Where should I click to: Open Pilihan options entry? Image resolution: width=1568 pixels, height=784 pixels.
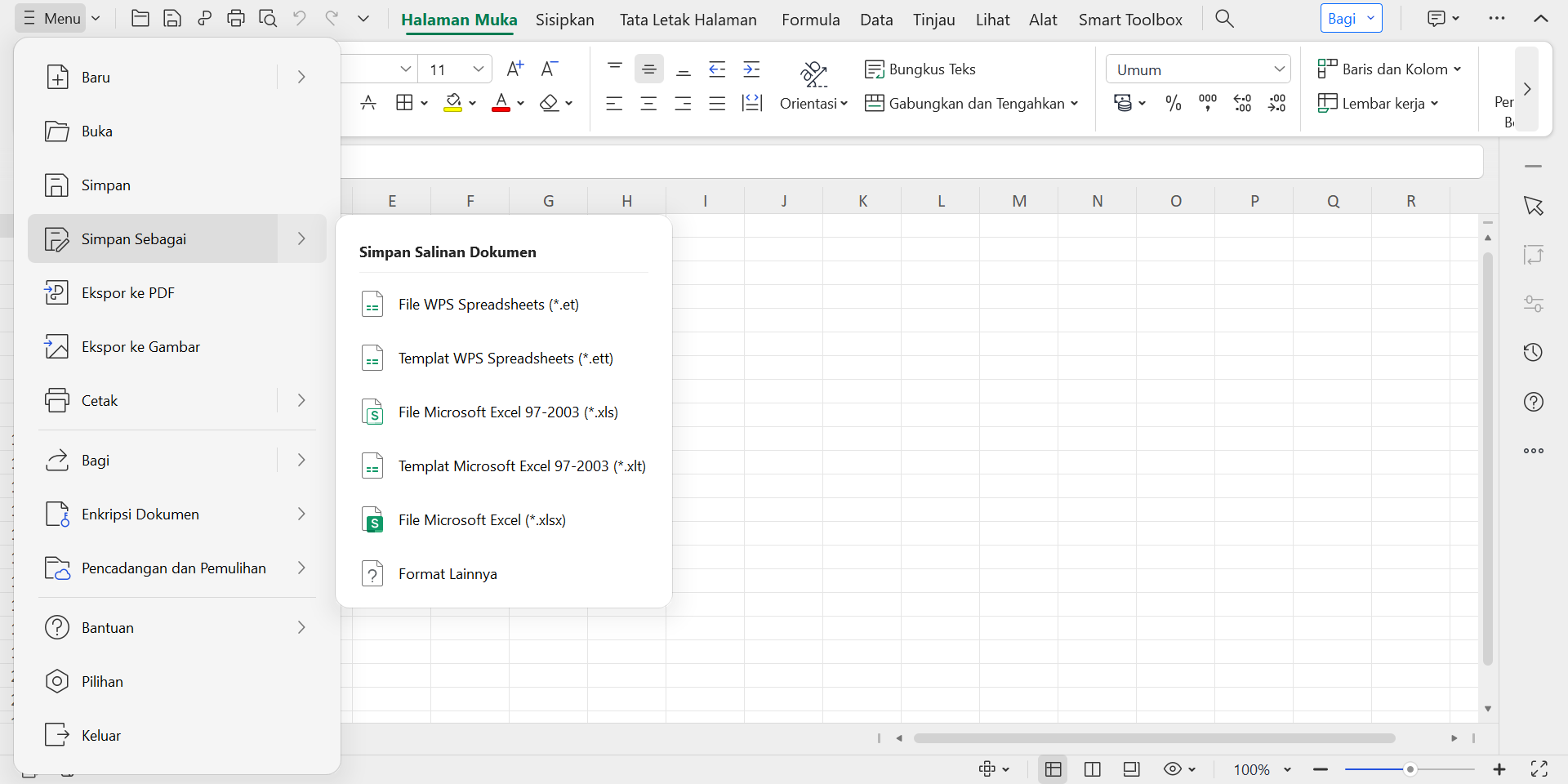[x=177, y=681]
